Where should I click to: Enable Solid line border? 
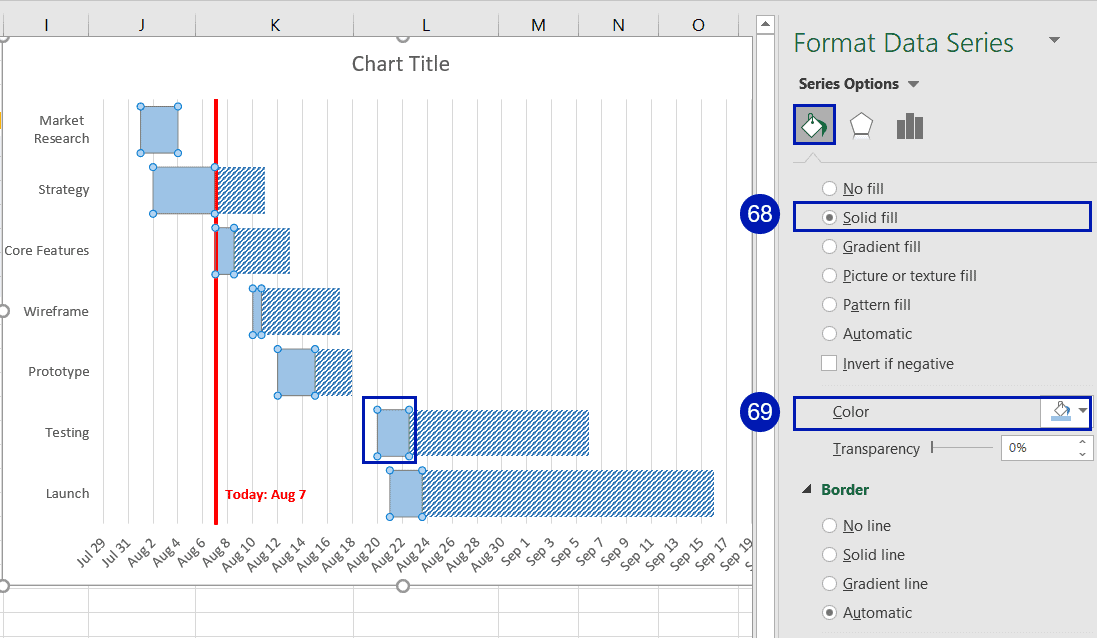[x=829, y=554]
